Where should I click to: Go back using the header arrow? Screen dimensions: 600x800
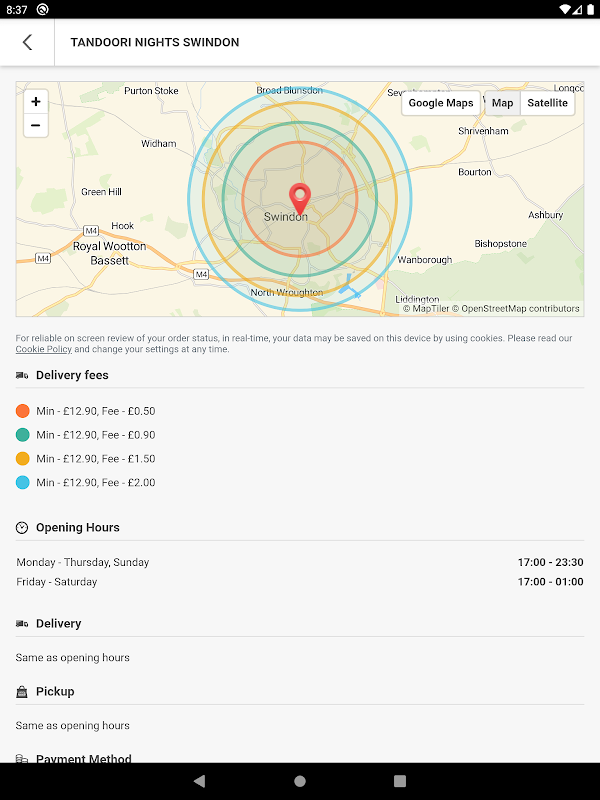[x=28, y=42]
